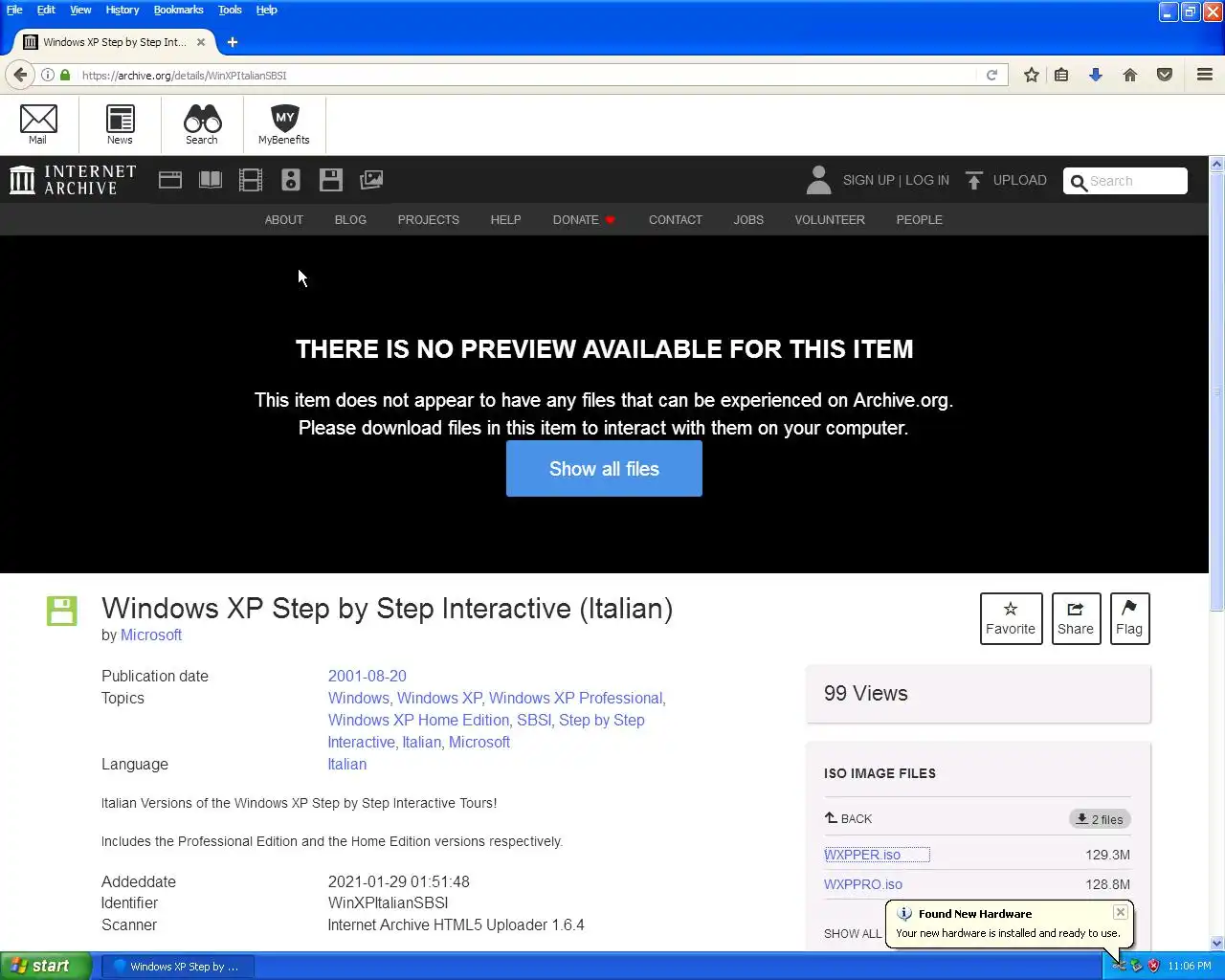The image size is (1225, 980).
Task: Open the Pocket icon
Action: click(x=1165, y=75)
